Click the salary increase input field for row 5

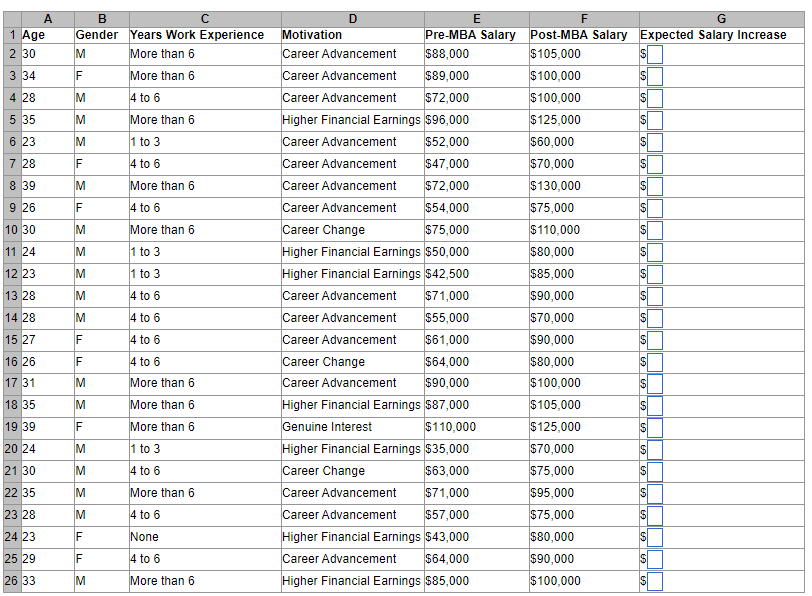point(656,120)
